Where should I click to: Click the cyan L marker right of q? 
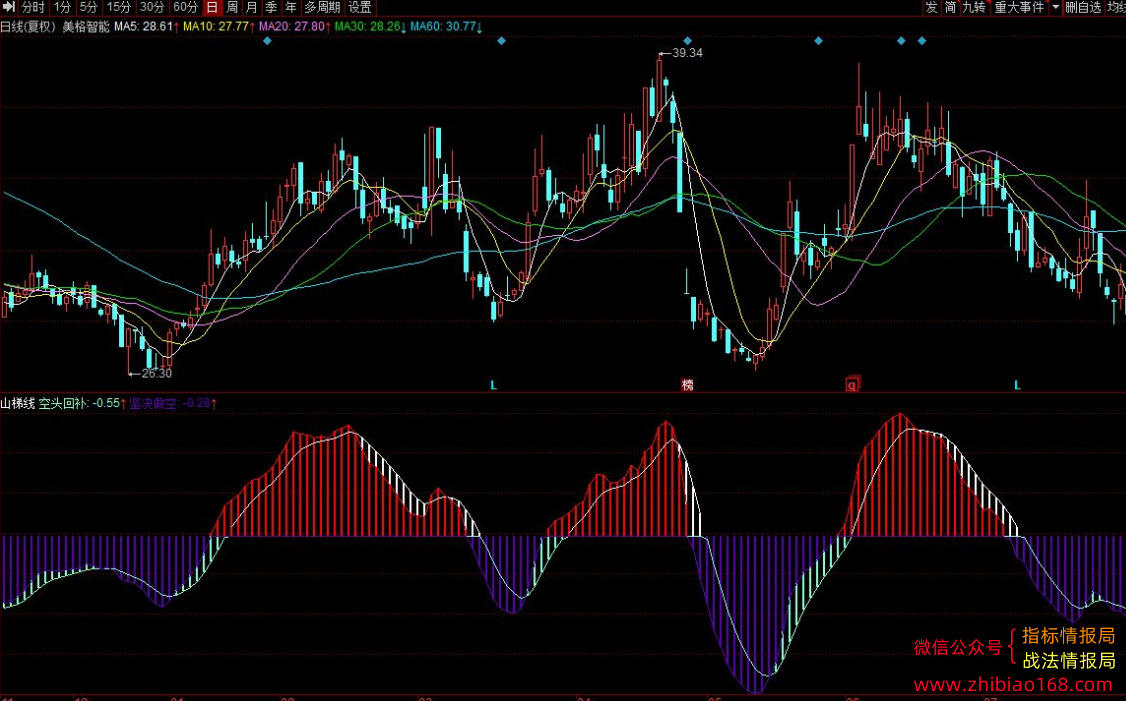point(1018,386)
